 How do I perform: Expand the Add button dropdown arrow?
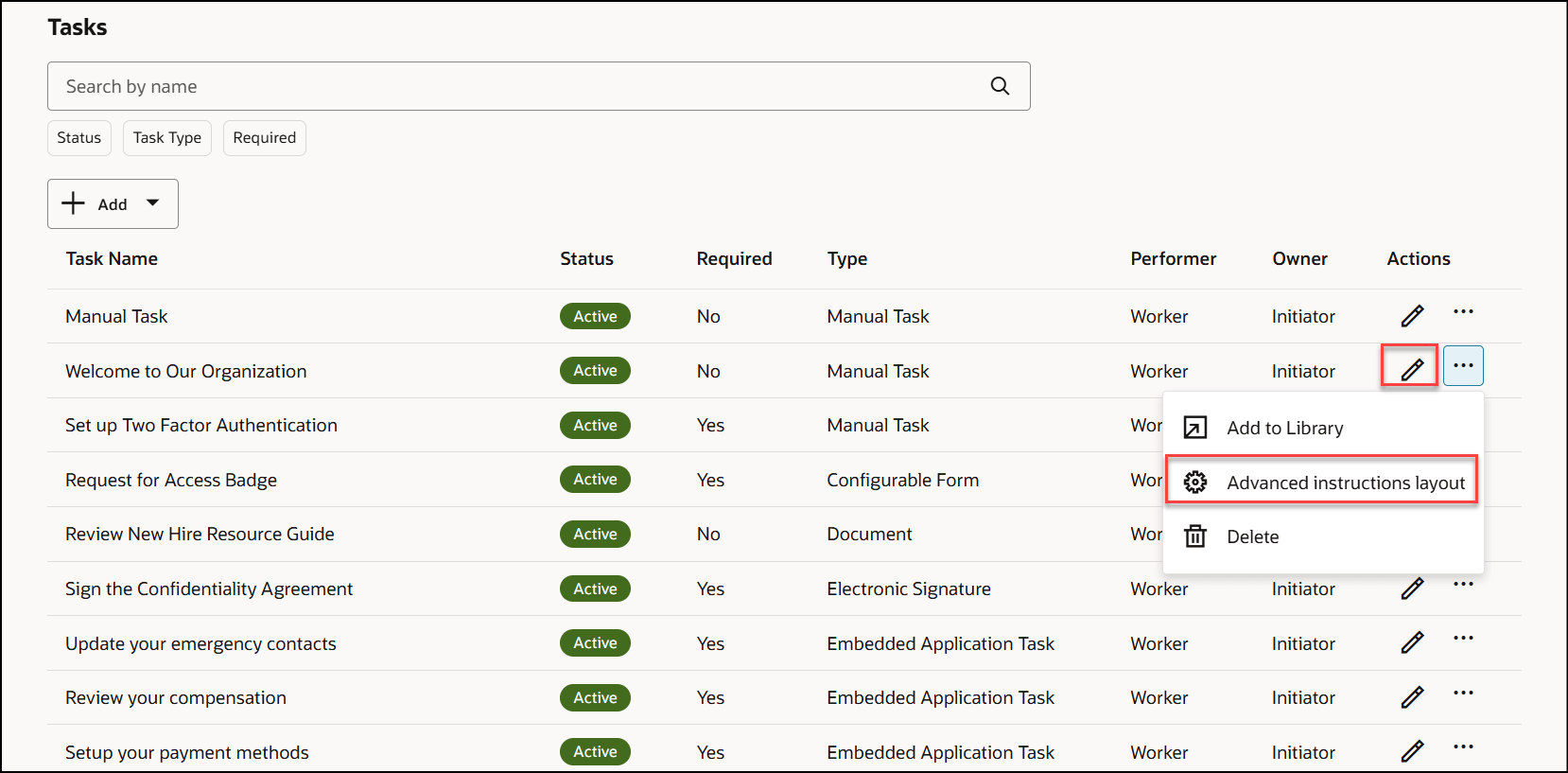click(153, 202)
